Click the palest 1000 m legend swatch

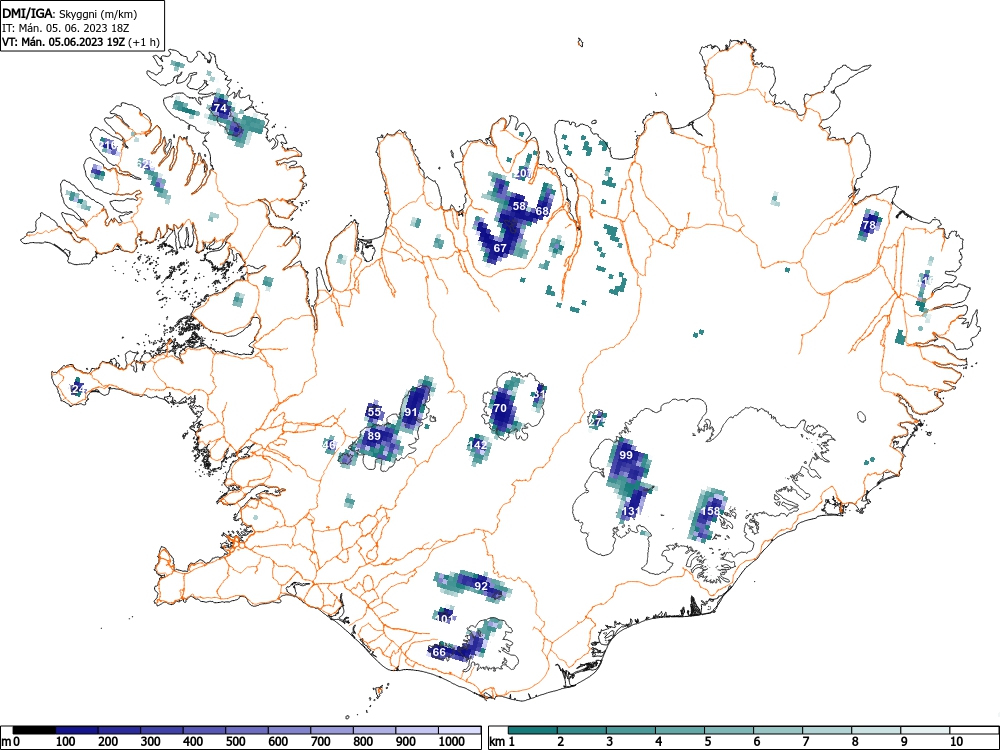(460, 730)
